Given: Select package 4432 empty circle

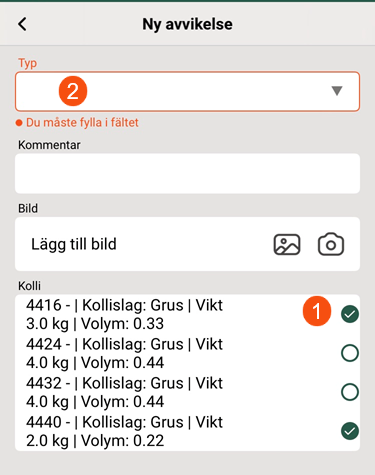Looking at the screenshot, I should click(350, 392).
